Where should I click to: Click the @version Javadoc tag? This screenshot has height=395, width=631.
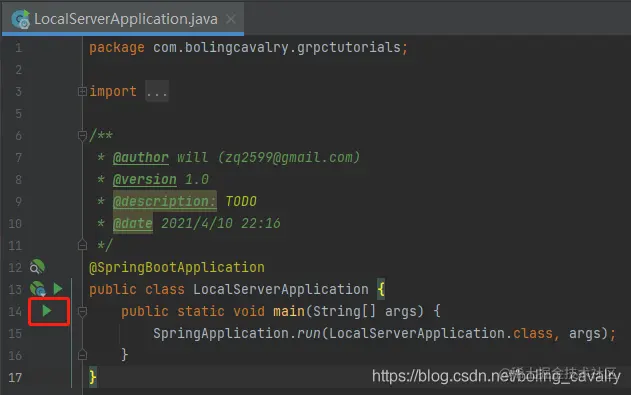tap(144, 179)
